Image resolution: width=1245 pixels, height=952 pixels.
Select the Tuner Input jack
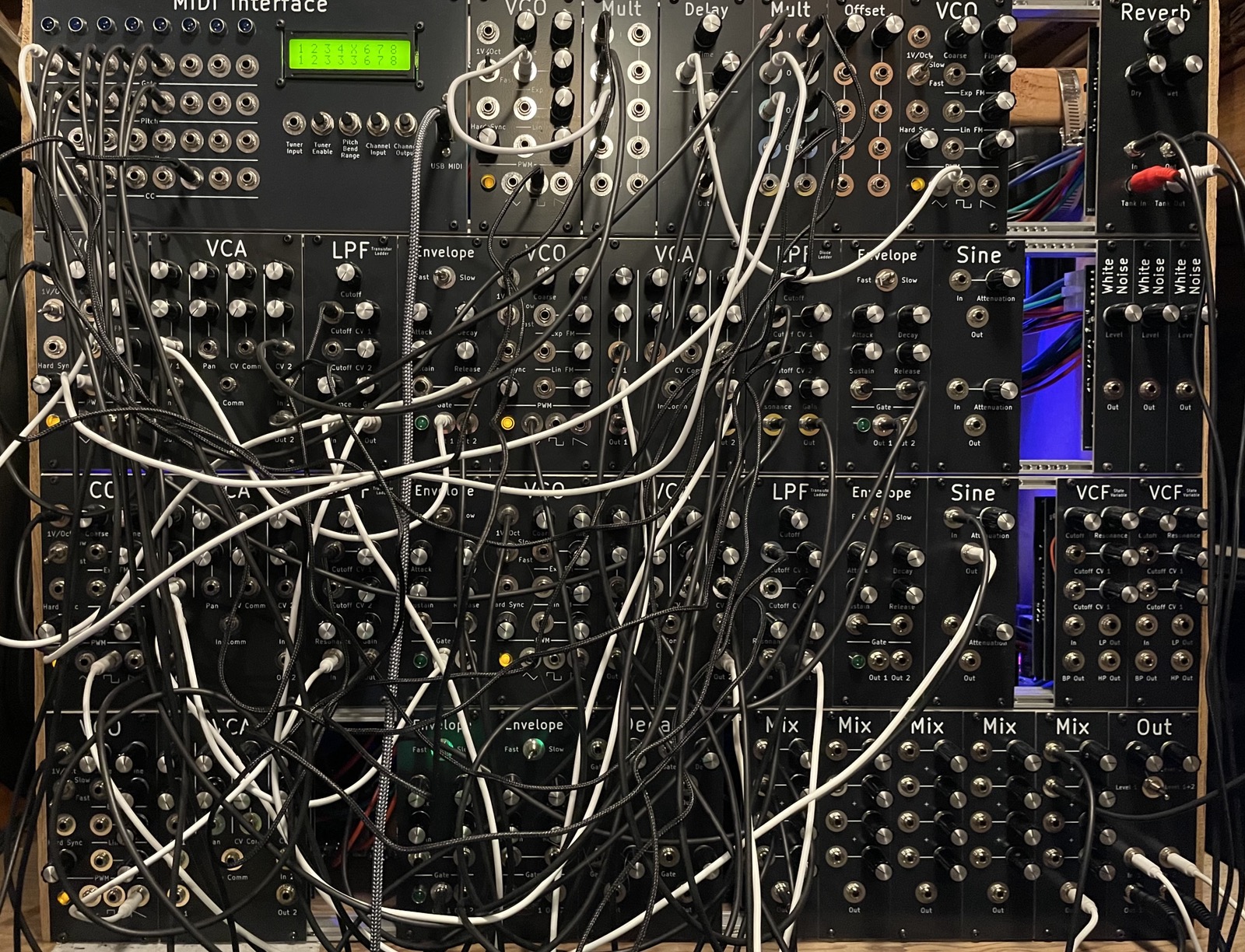coord(293,124)
